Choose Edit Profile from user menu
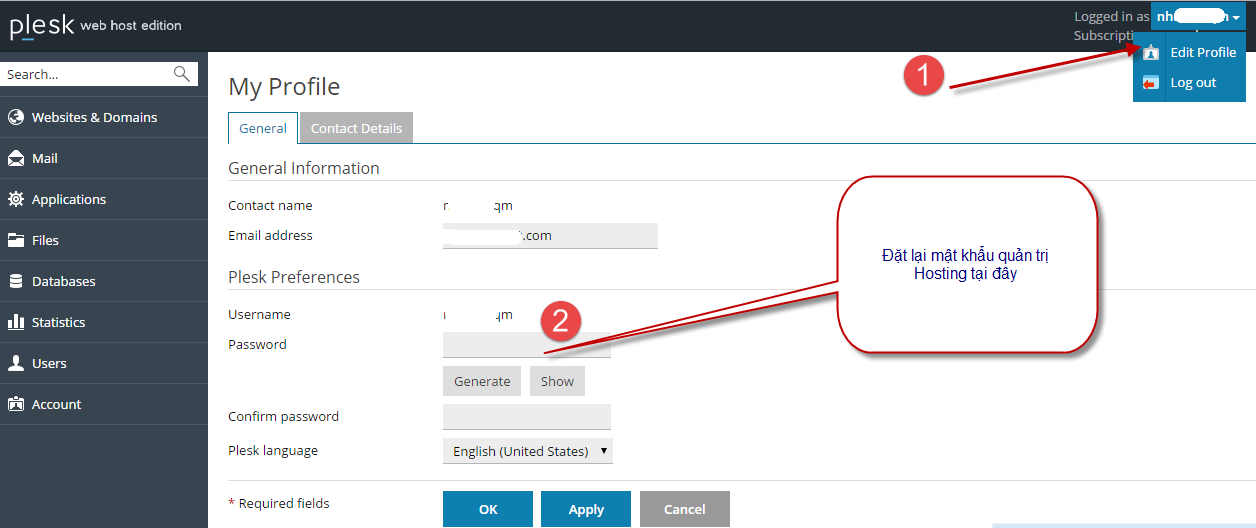 1190,52
